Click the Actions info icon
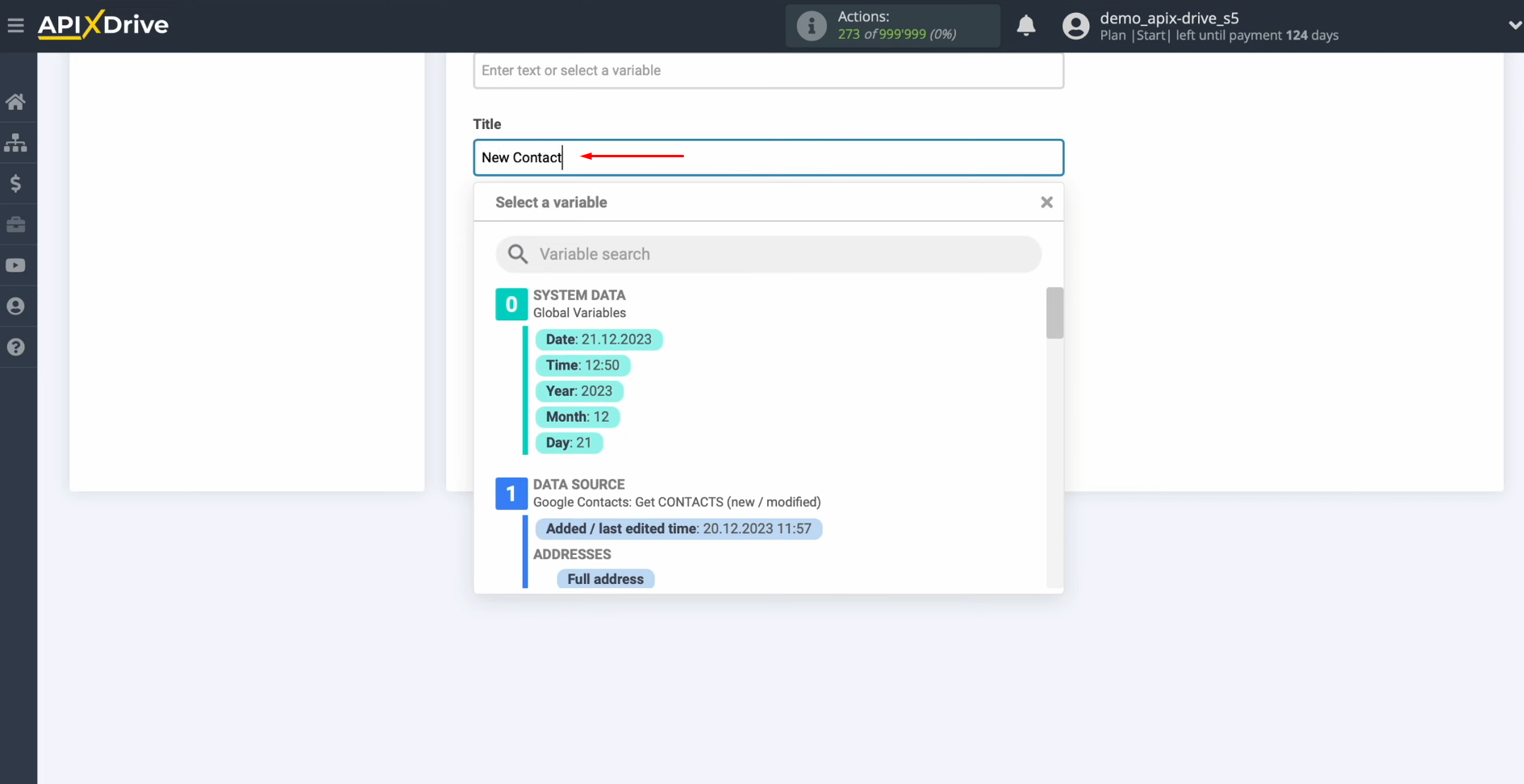The image size is (1524, 784). coord(811,25)
